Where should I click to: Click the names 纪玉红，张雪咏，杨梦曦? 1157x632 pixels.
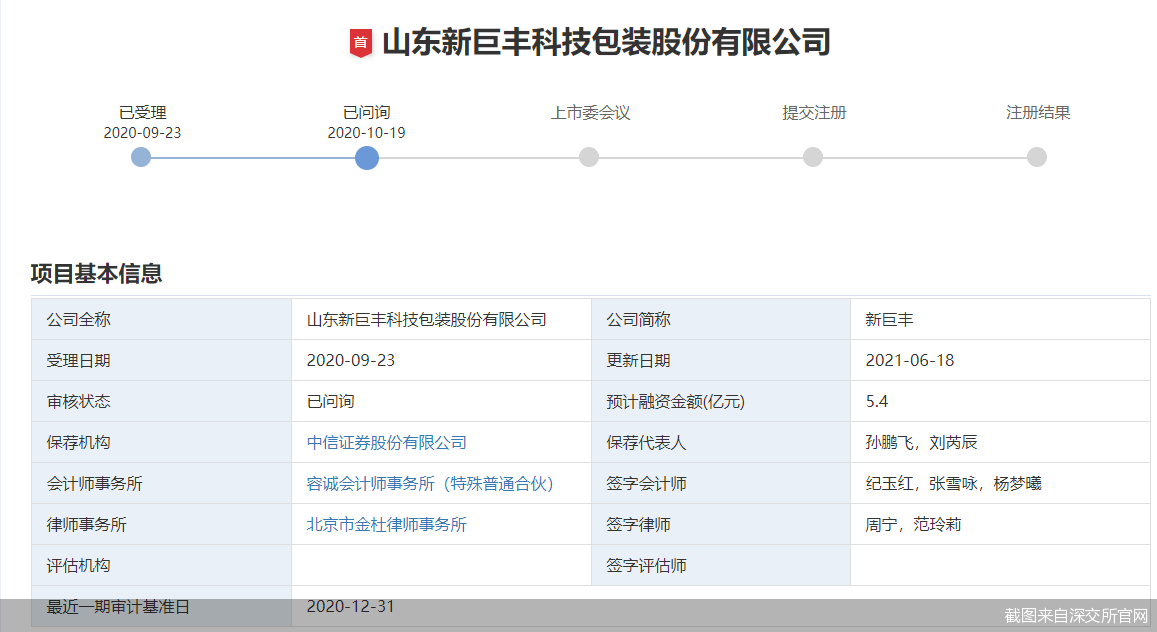pos(953,484)
